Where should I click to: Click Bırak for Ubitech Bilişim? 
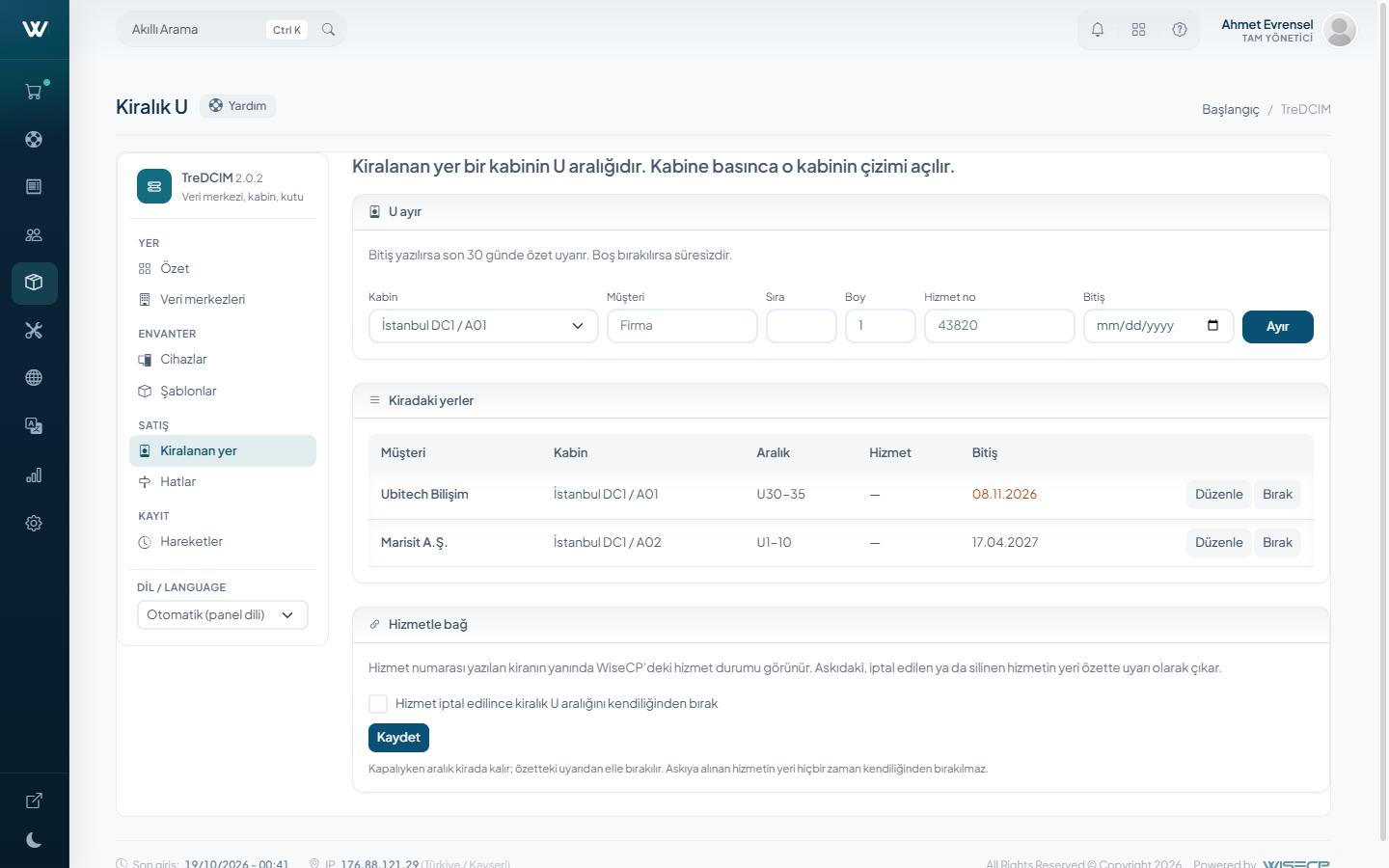(x=1277, y=495)
